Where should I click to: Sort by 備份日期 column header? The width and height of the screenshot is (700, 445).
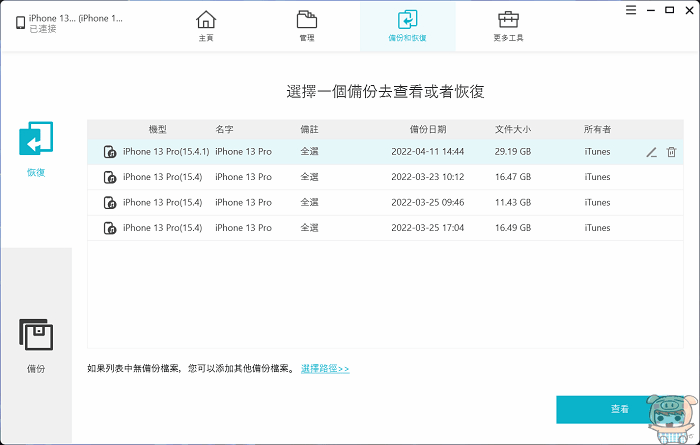(x=427, y=130)
